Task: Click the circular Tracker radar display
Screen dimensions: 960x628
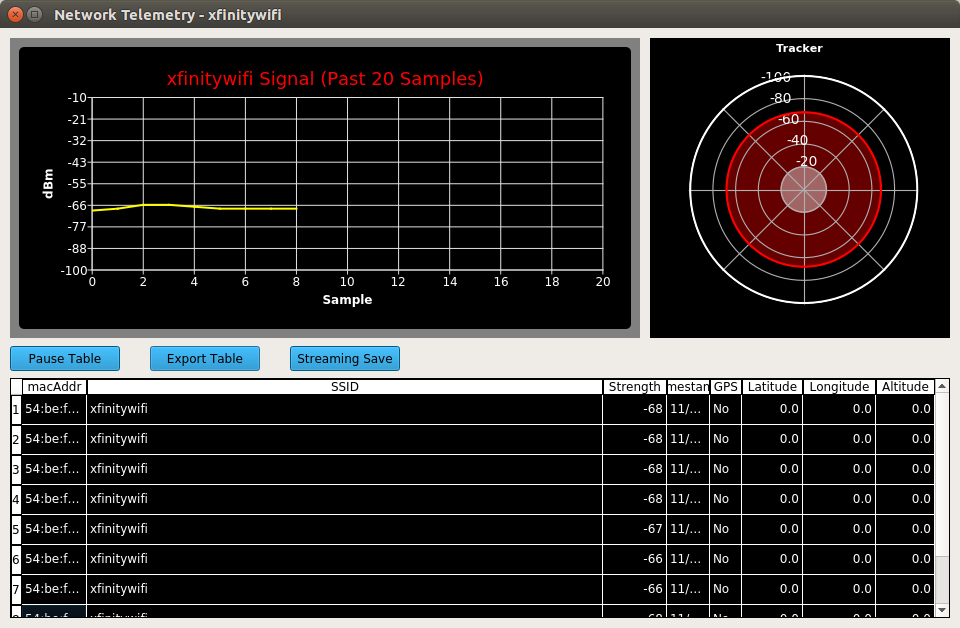Action: [x=800, y=190]
